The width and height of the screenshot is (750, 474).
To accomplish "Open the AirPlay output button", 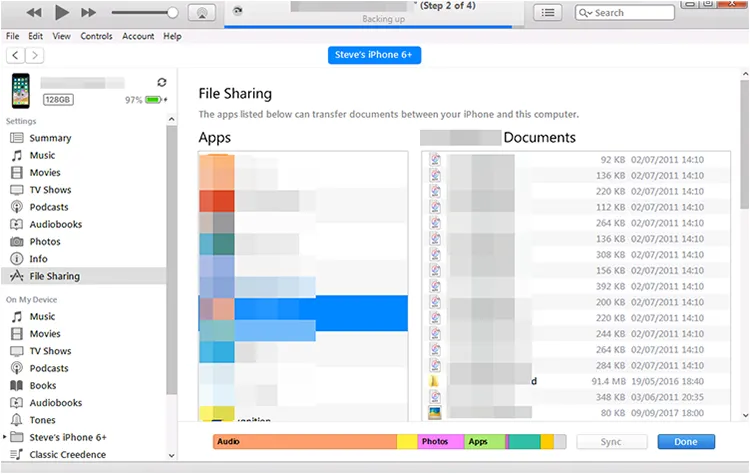I will tap(202, 13).
